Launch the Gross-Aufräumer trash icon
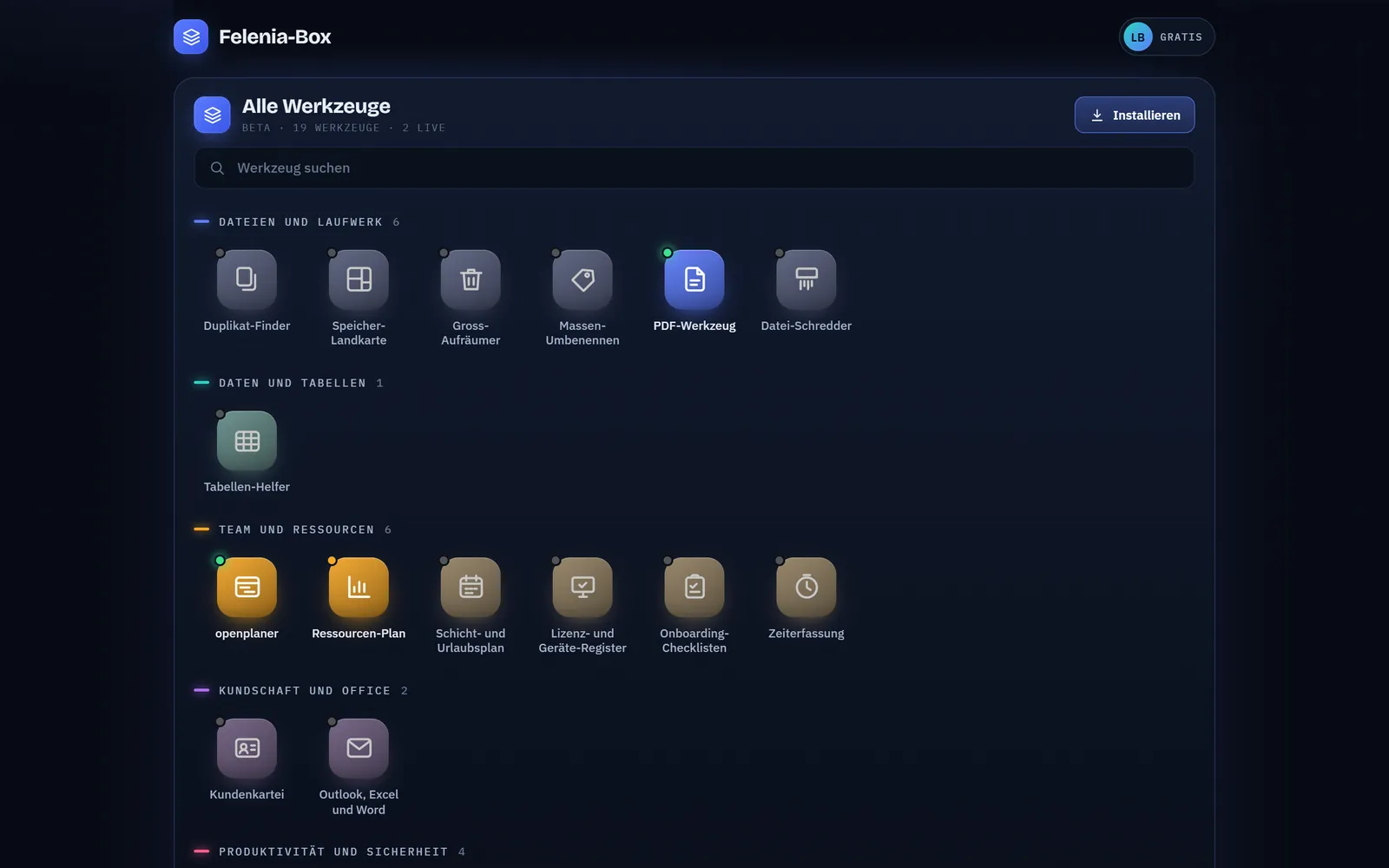 [471, 279]
